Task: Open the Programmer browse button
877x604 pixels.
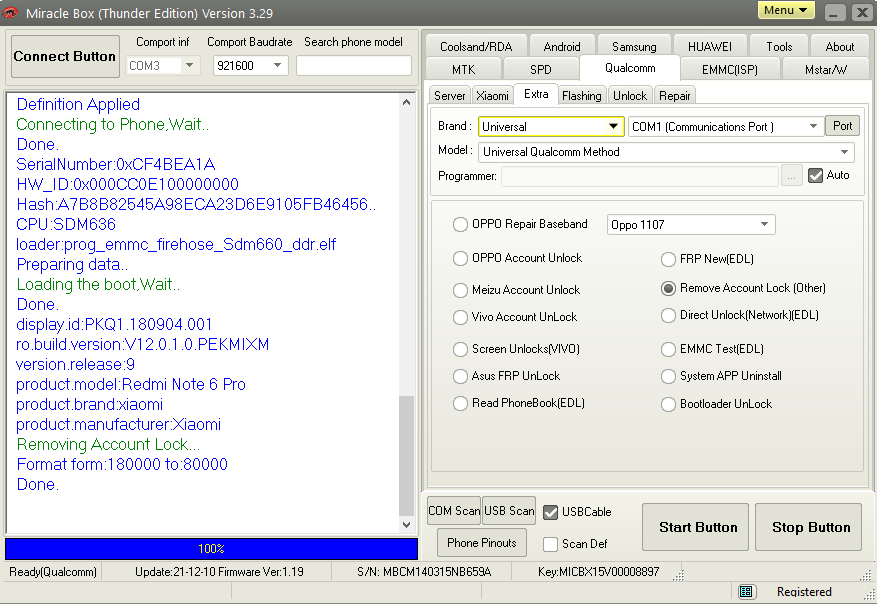Action: [x=791, y=176]
